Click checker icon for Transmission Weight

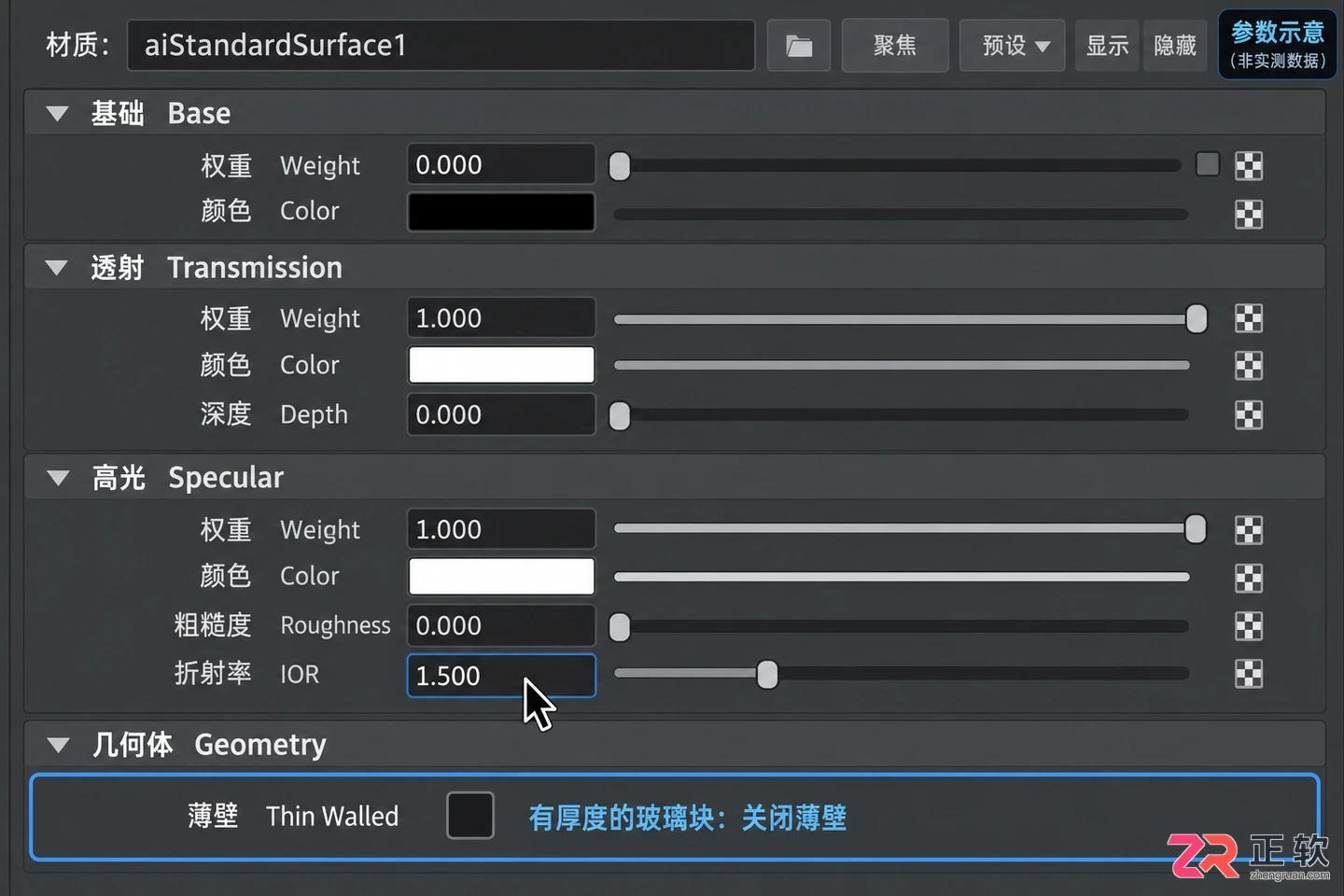coord(1249,318)
